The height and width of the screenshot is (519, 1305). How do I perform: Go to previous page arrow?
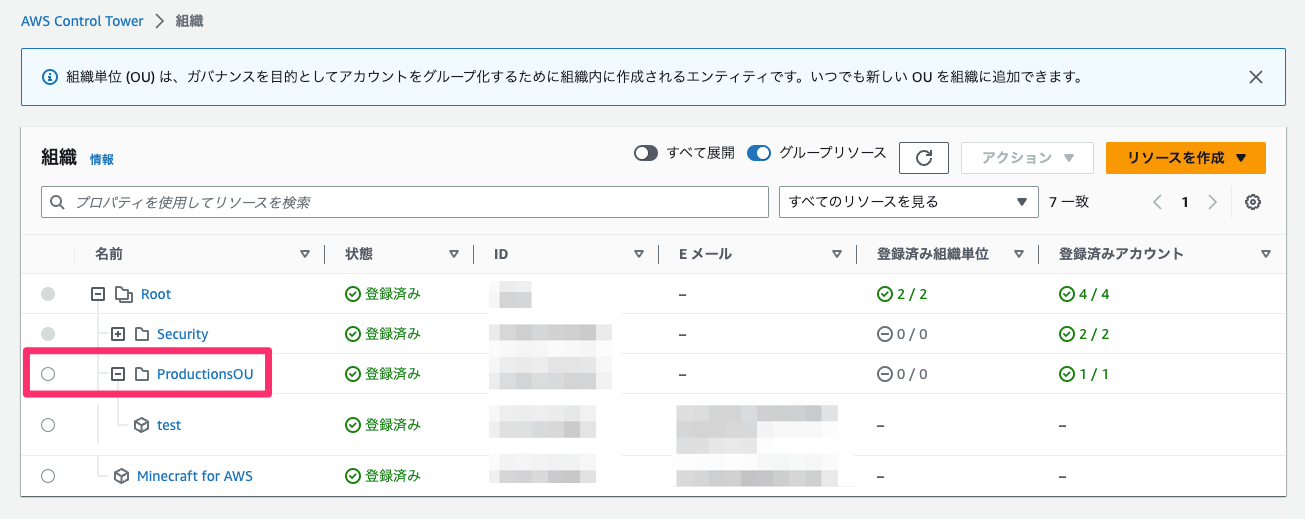tap(1158, 202)
